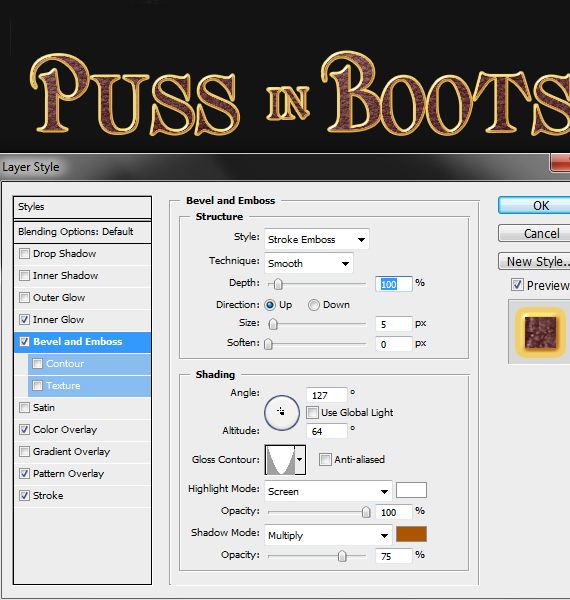570x600 pixels.
Task: Close the Layer Style dialog
Action: pos(560,163)
